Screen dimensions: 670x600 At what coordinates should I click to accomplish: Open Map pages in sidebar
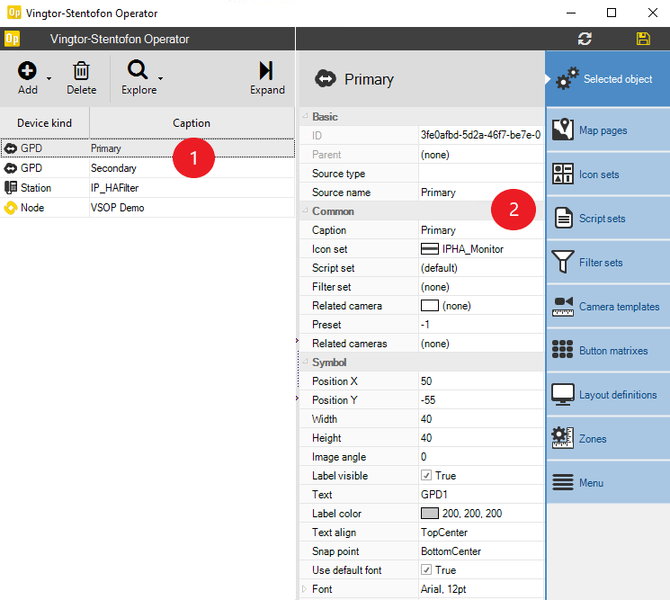coord(607,131)
